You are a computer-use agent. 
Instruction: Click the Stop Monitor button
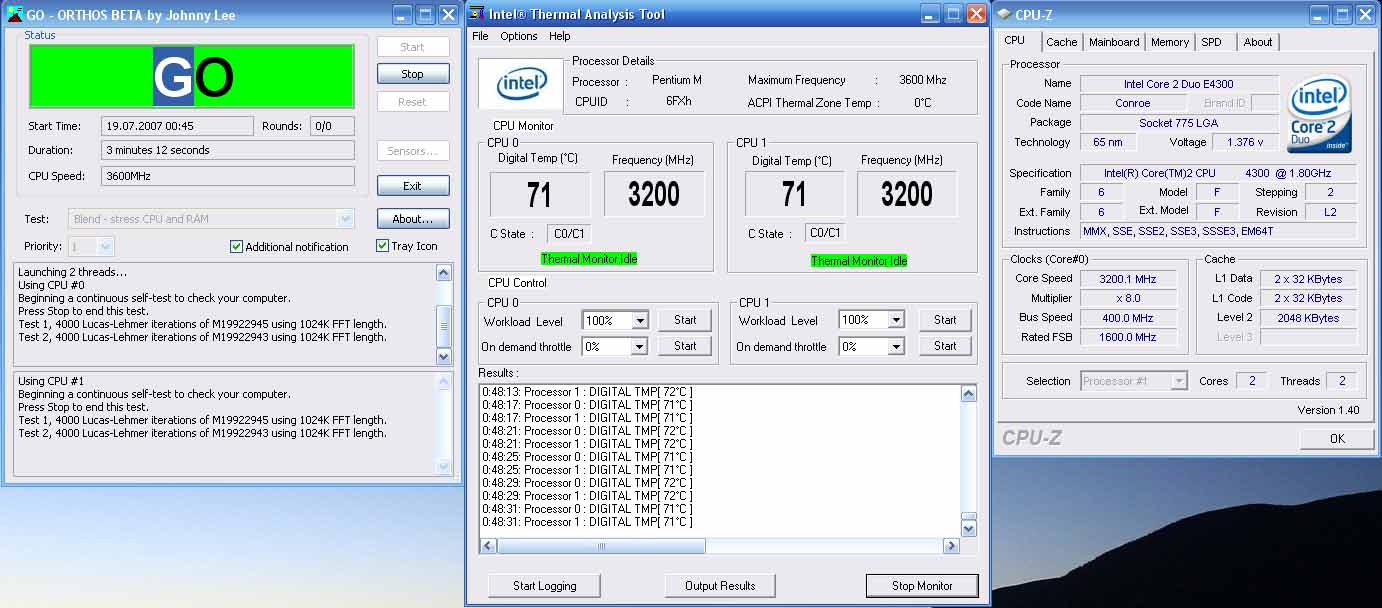tap(922, 586)
